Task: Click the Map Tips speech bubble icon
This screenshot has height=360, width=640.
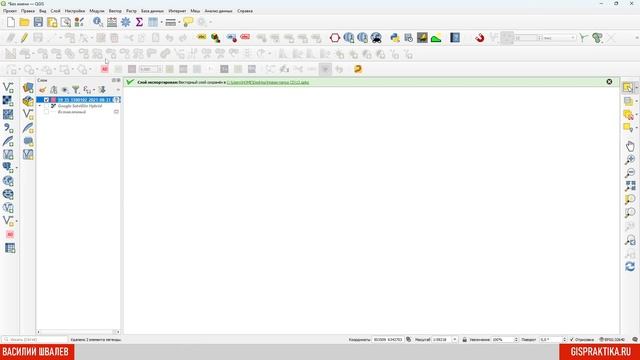Action: coord(188,22)
